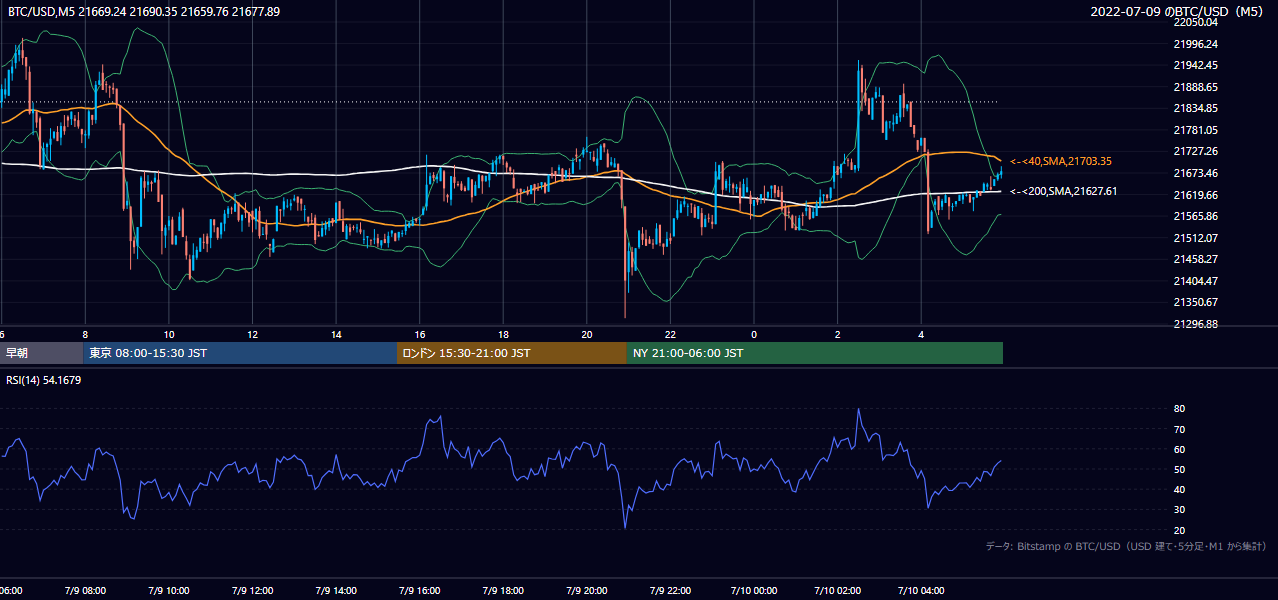
Task: Click price axis value 21888.65
Action: click(1195, 87)
